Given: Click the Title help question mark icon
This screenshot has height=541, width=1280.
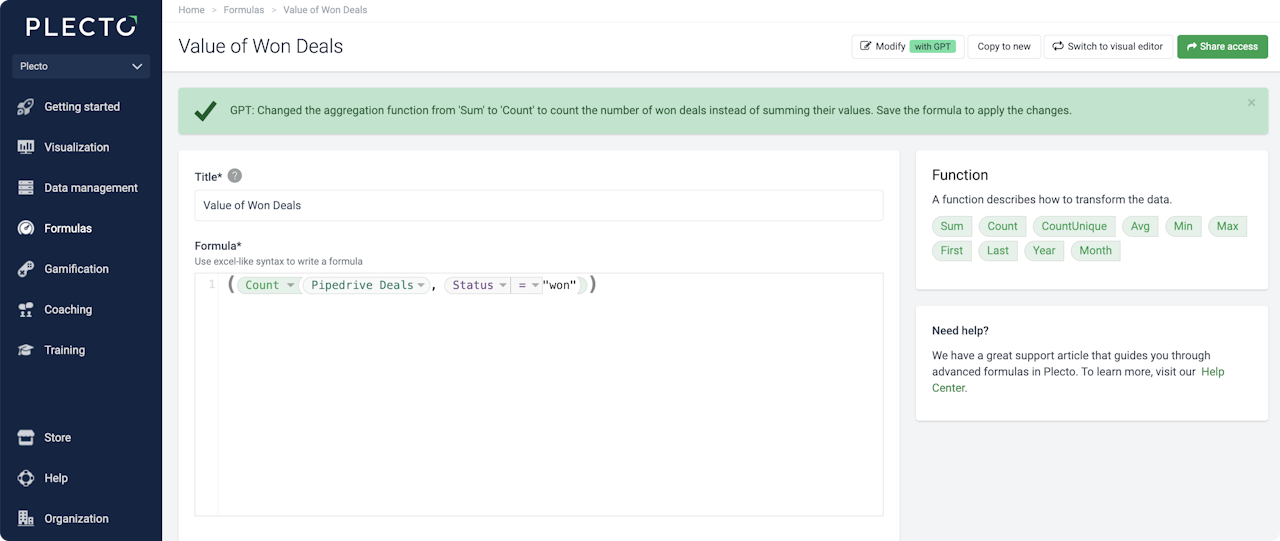Looking at the screenshot, I should point(235,176).
